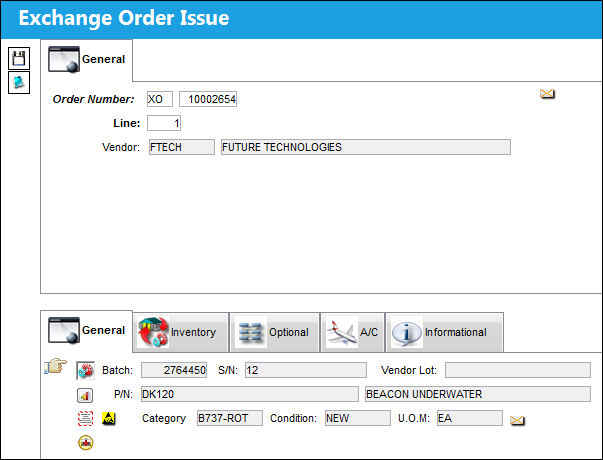Click the BEACON UNDERWATER description field
Viewport: 603px width, 460px height.
pyautogui.click(x=478, y=394)
